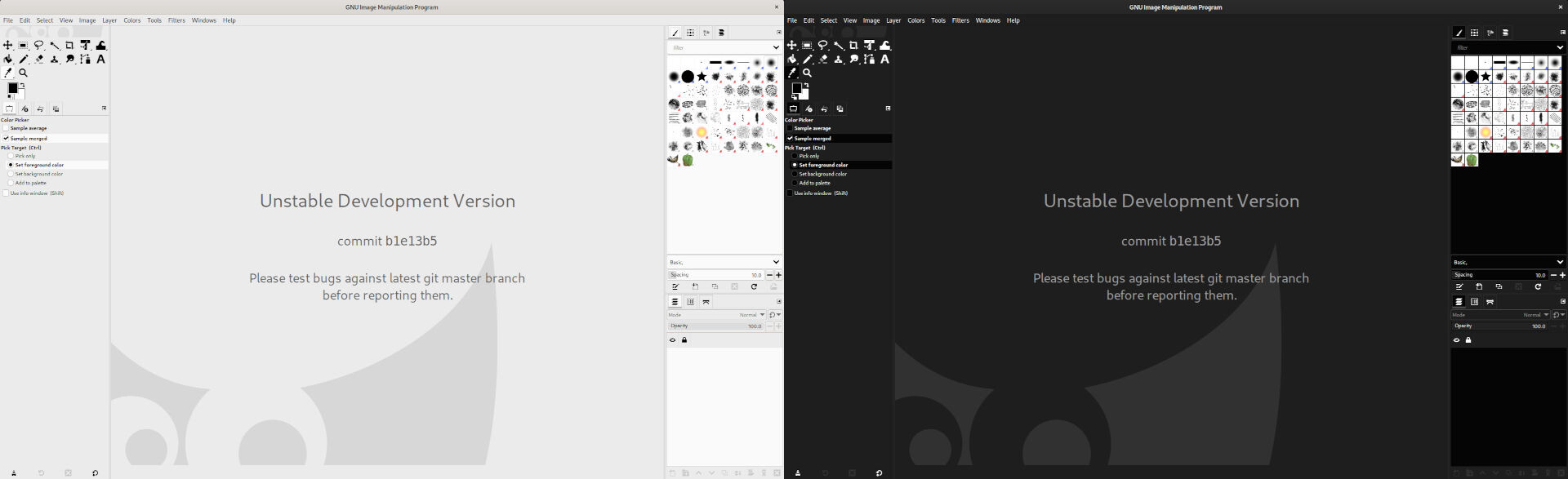
Task: Enable Sample average checkbox in light window
Action: tap(6, 129)
